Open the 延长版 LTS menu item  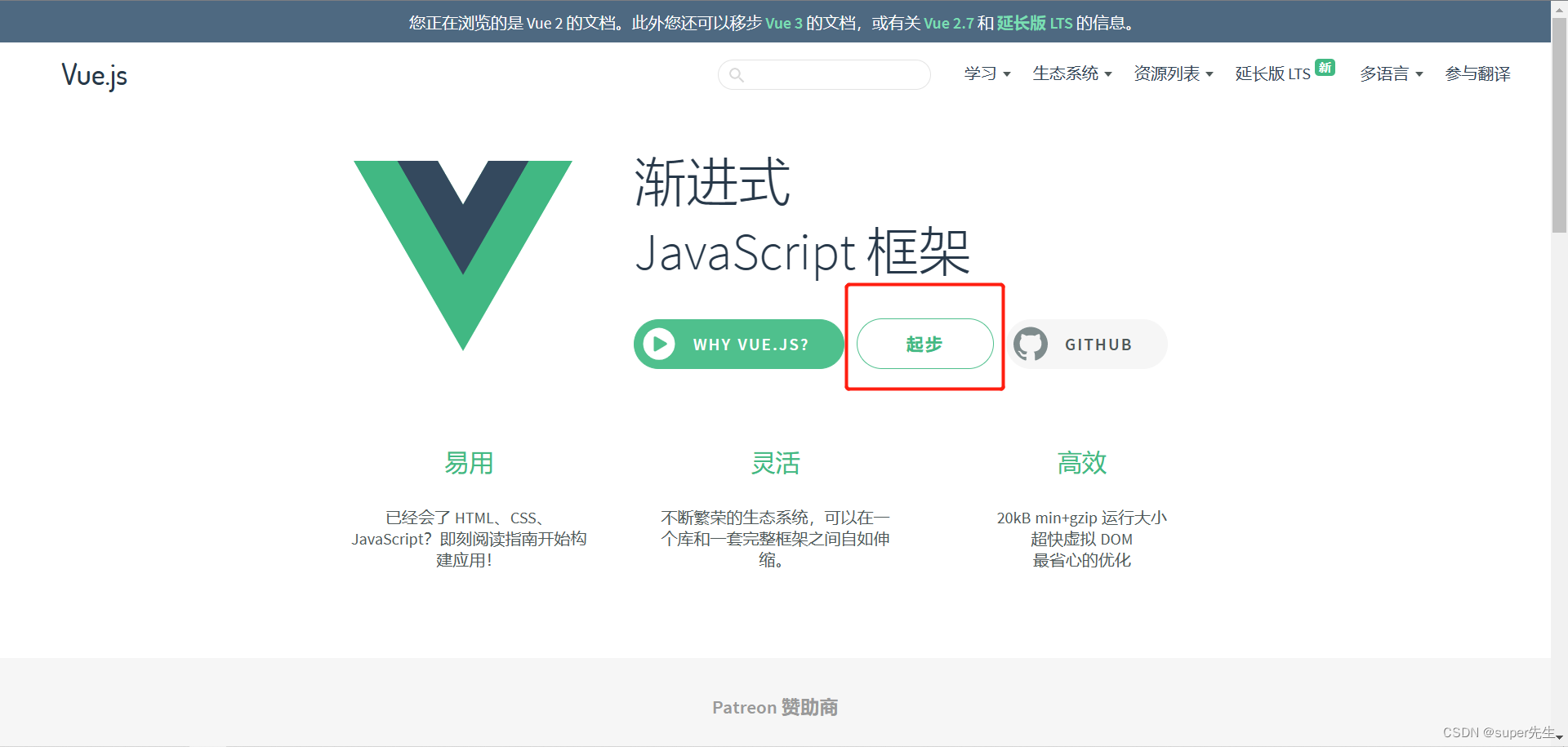pyautogui.click(x=1272, y=73)
